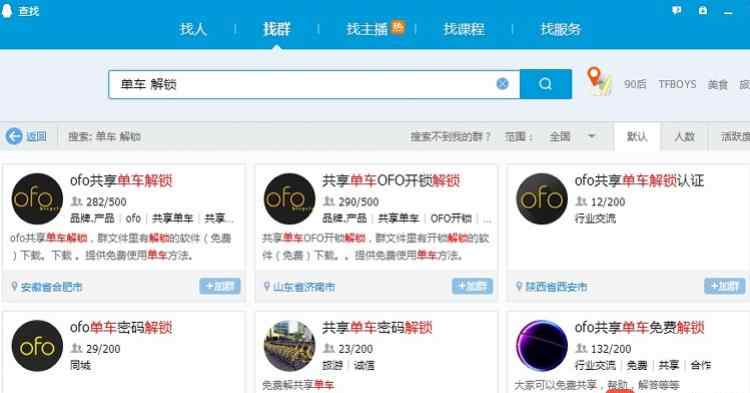Click the back arrow icon
The height and width of the screenshot is (393, 750).
pyautogui.click(x=14, y=136)
